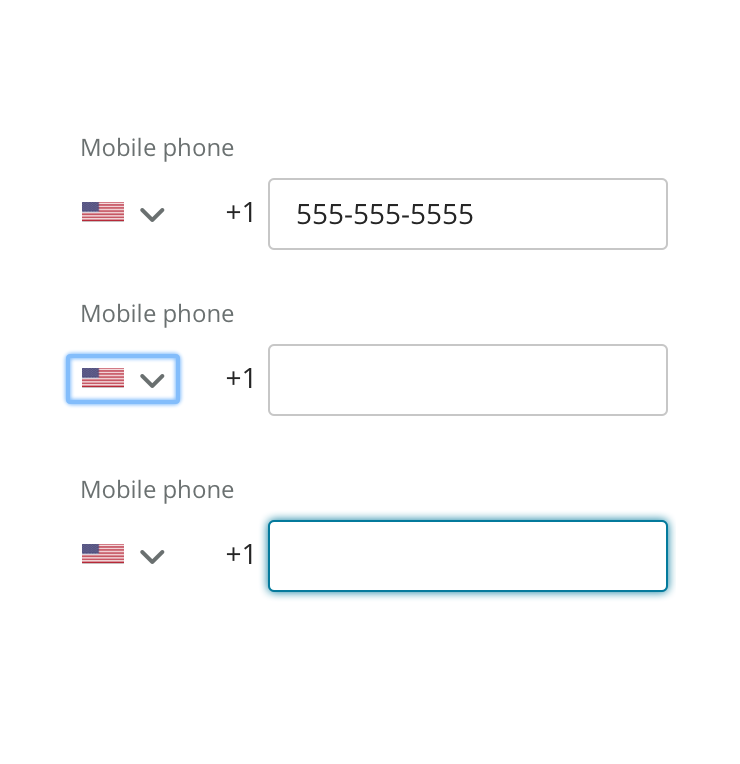Click the +1 country code in the middle row
Screen dimensions: 740x764
[x=240, y=379]
